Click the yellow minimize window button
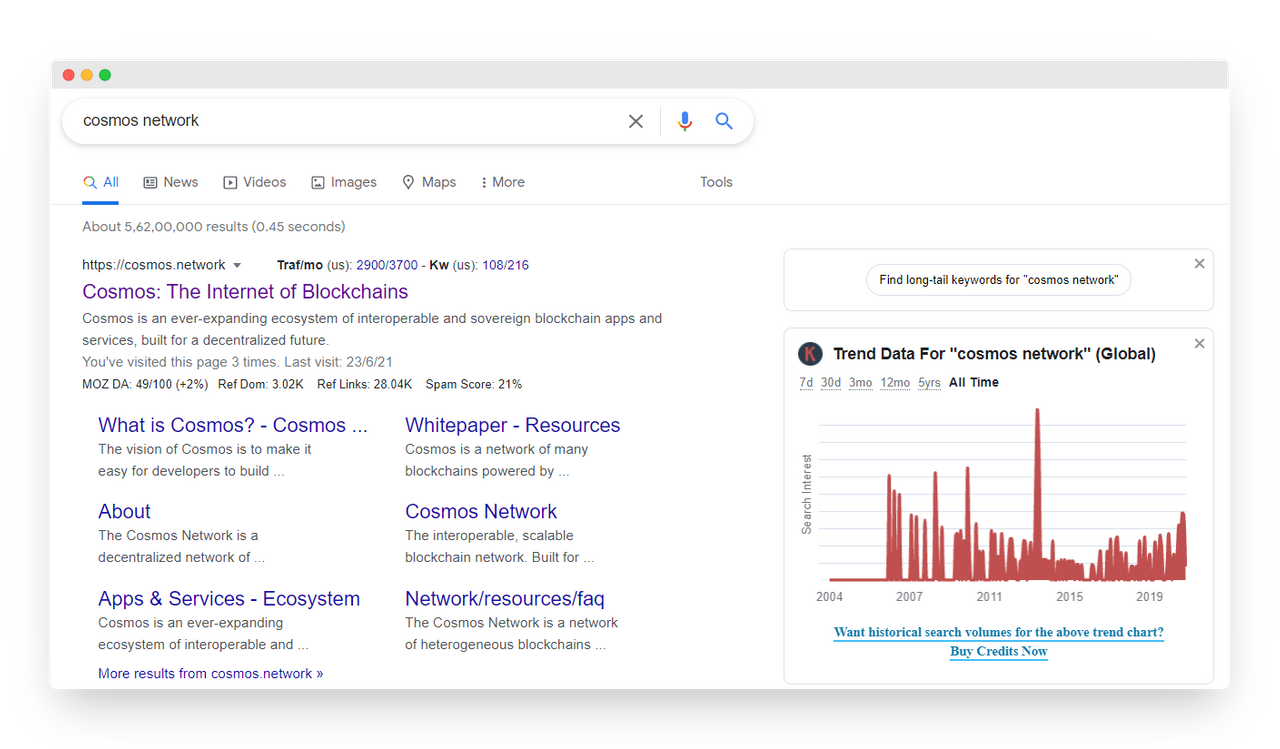The height and width of the screenshot is (749, 1280). point(87,75)
